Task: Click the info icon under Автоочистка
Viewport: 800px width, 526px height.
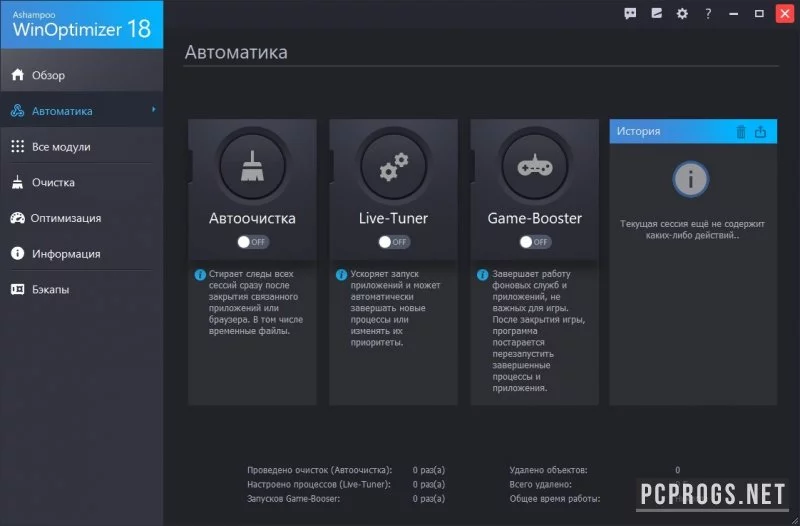Action: tap(200, 275)
